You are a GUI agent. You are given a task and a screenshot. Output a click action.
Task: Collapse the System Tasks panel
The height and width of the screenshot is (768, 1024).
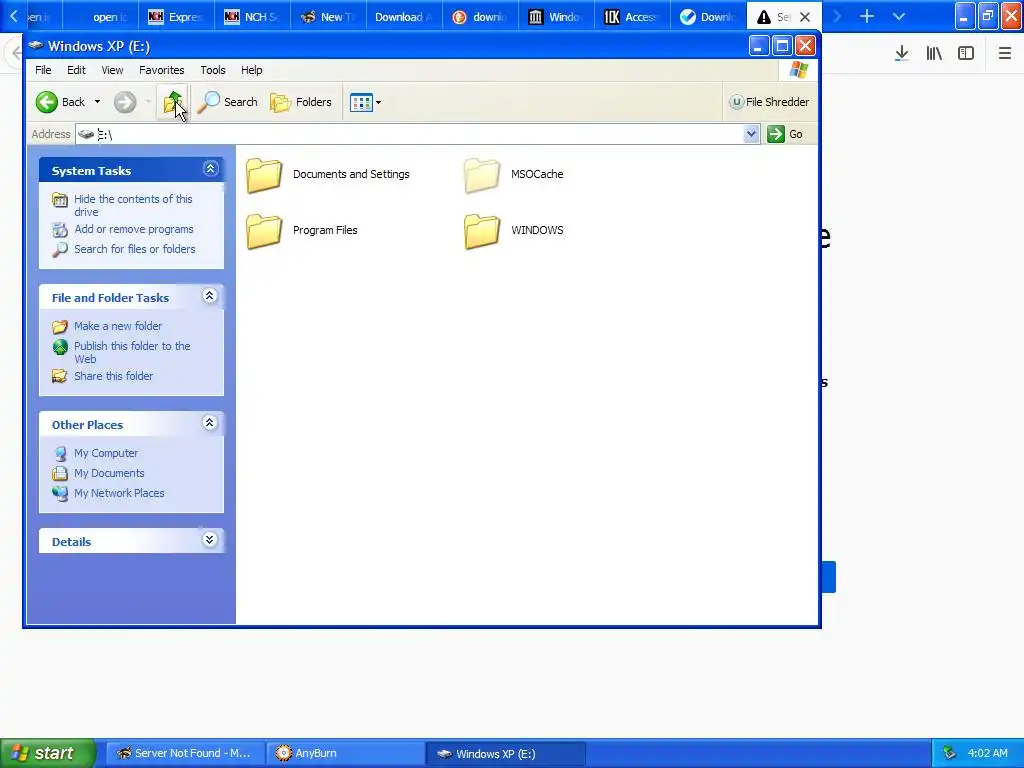tap(210, 169)
